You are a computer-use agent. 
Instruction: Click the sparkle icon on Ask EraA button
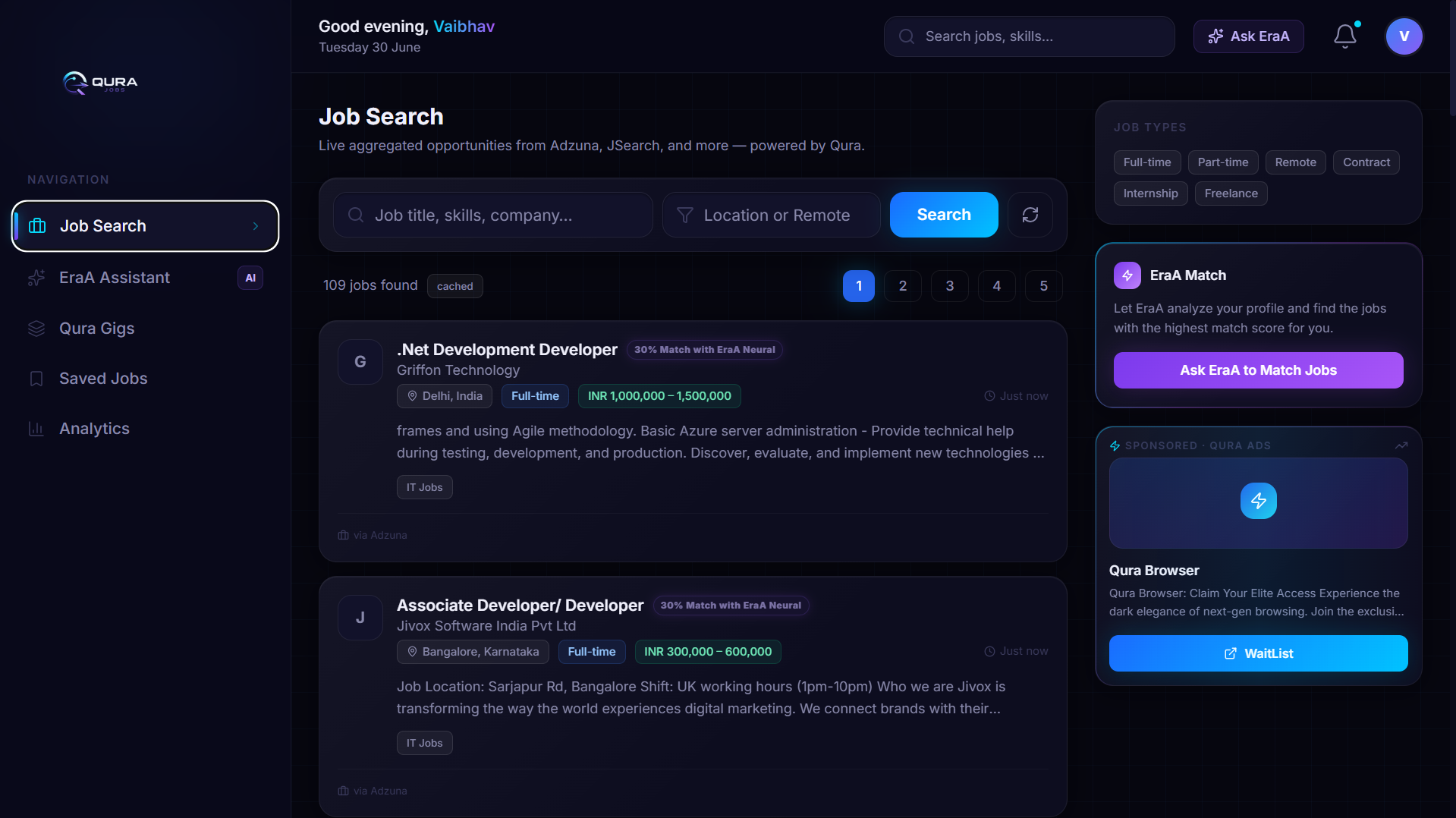pos(1215,36)
